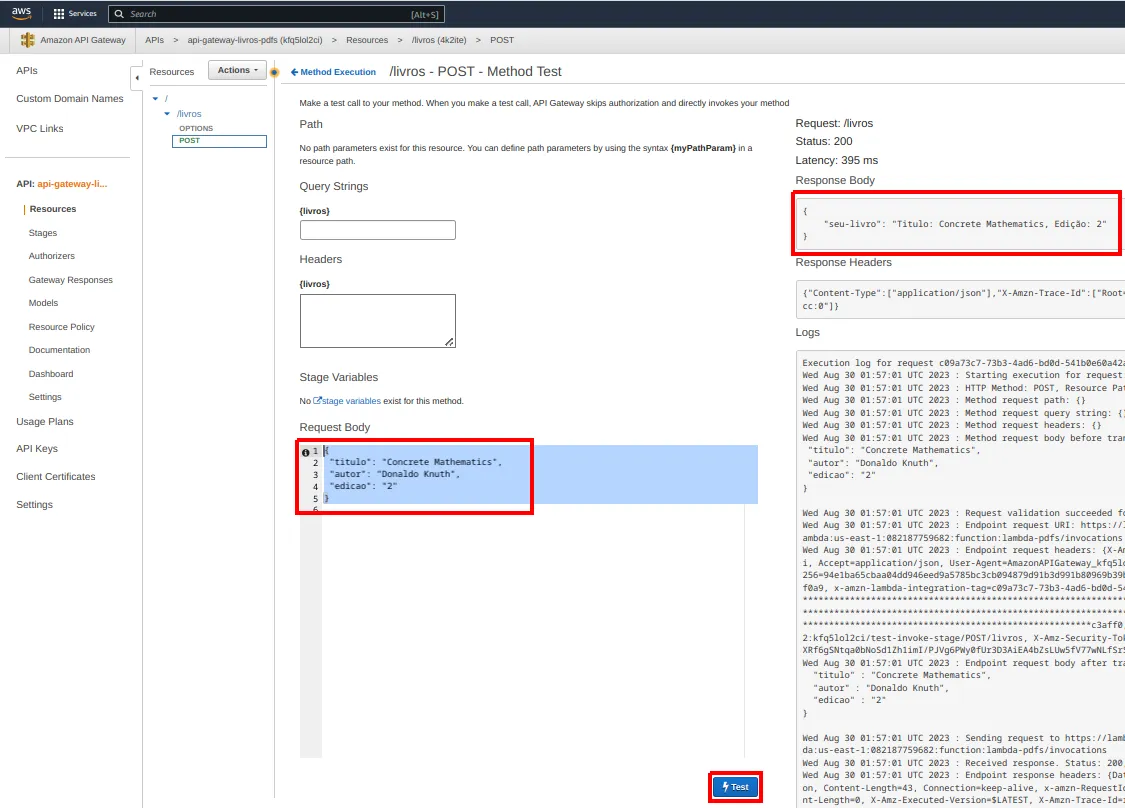This screenshot has width=1125, height=808.
Task: Open Custom Domain Names
Action: [70, 98]
